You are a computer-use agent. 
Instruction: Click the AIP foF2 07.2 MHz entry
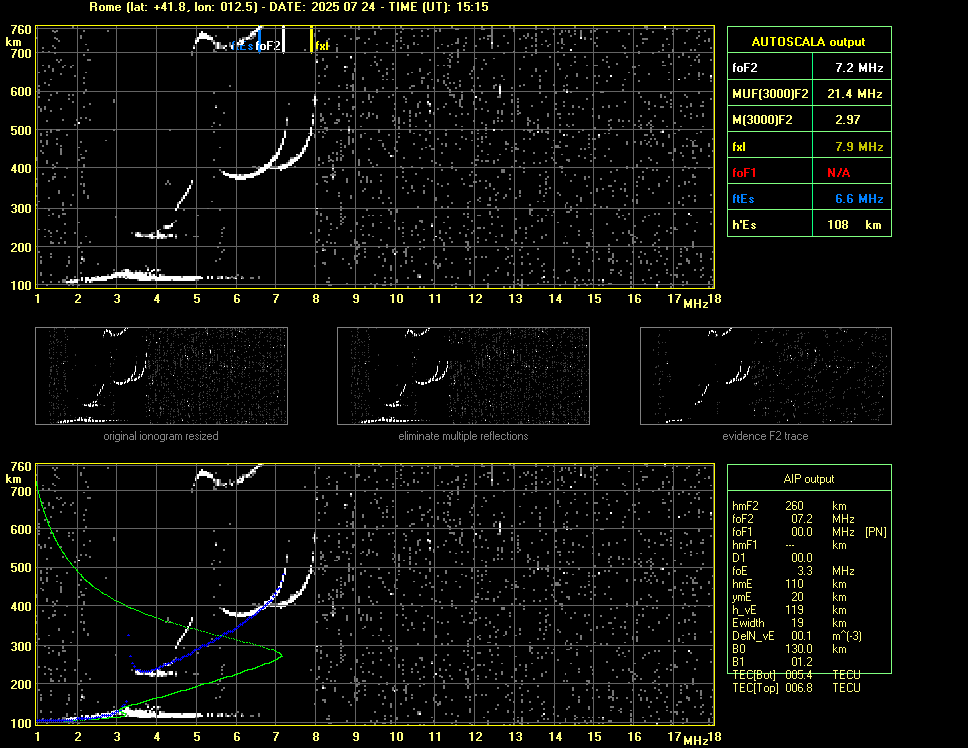[x=793, y=519]
